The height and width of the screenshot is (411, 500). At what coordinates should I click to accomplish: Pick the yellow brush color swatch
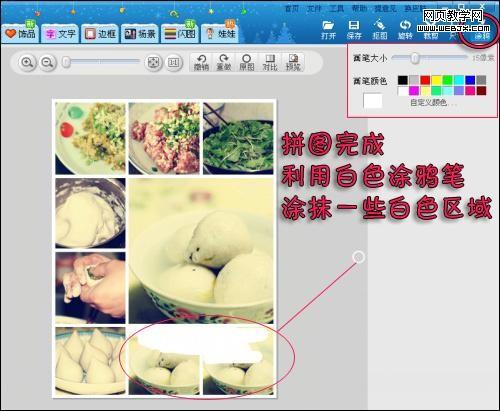point(437,80)
